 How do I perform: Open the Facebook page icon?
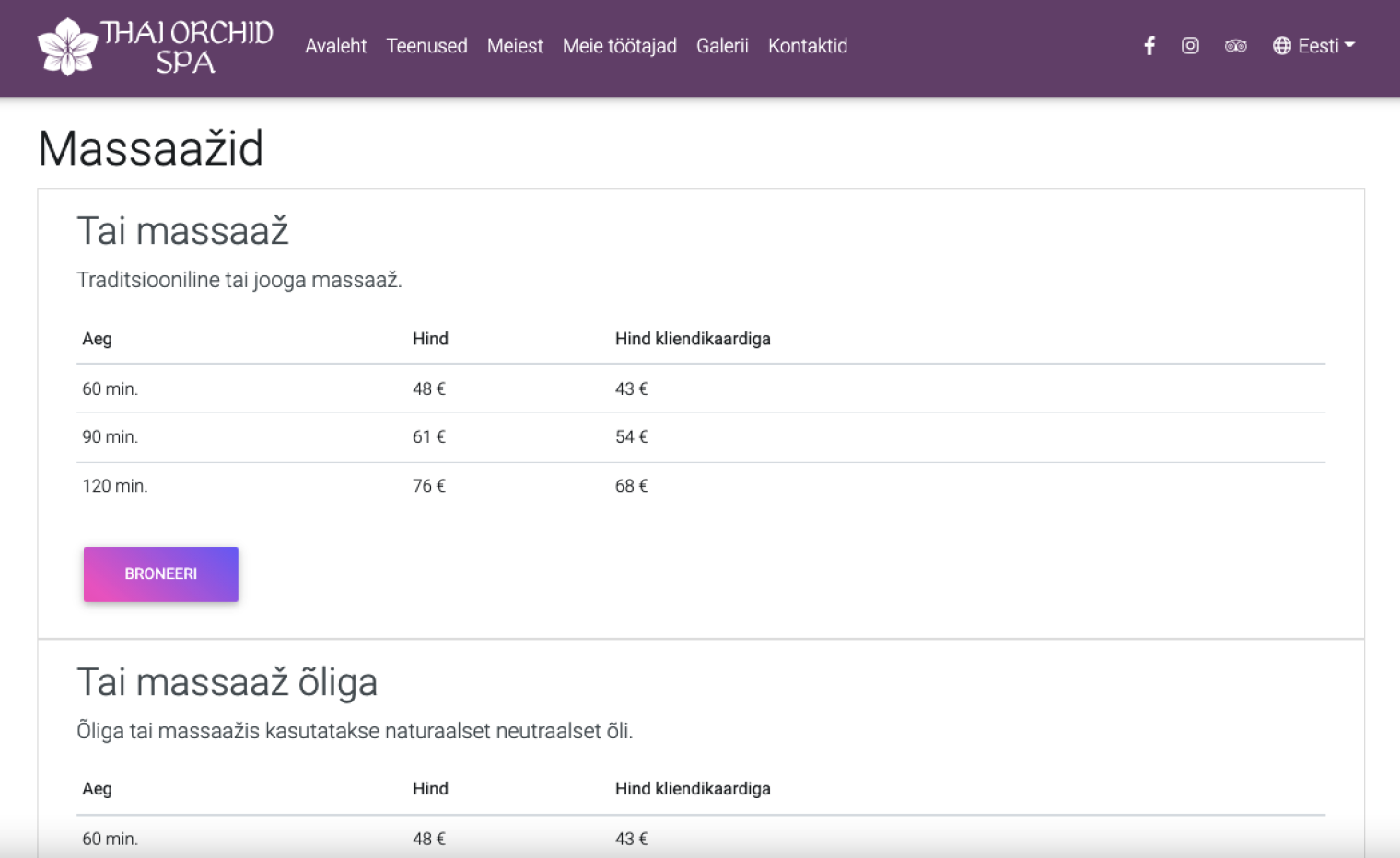1149,46
